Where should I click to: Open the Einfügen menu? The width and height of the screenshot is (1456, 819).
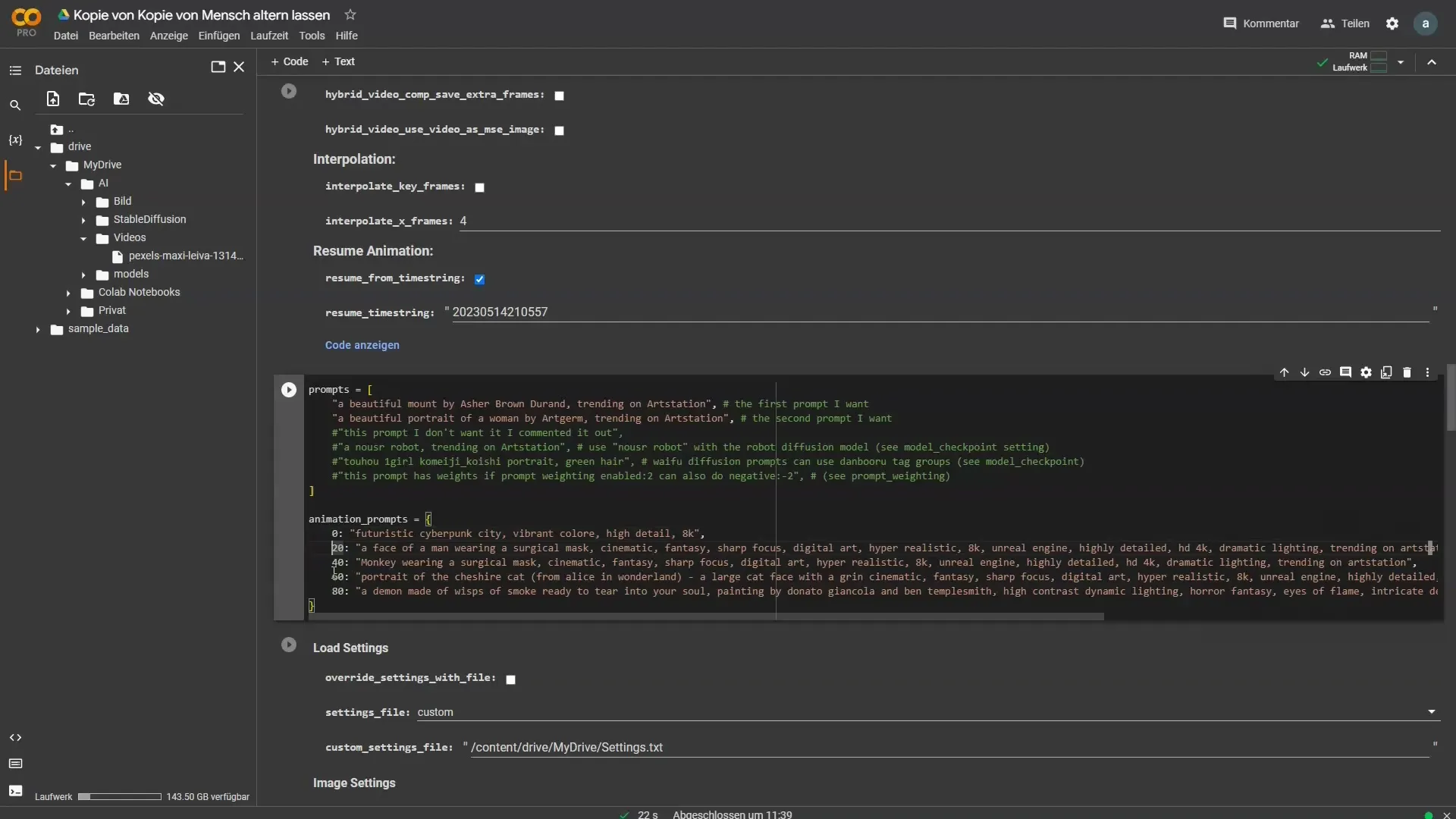[x=219, y=36]
